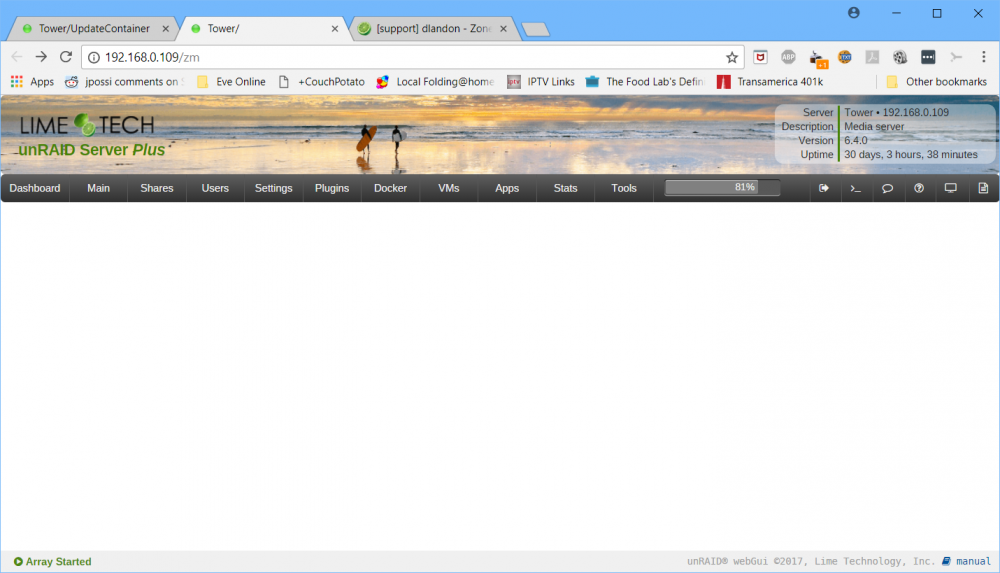Click the 81% progress bar
Screen dimensions: 1000x573
722,187
